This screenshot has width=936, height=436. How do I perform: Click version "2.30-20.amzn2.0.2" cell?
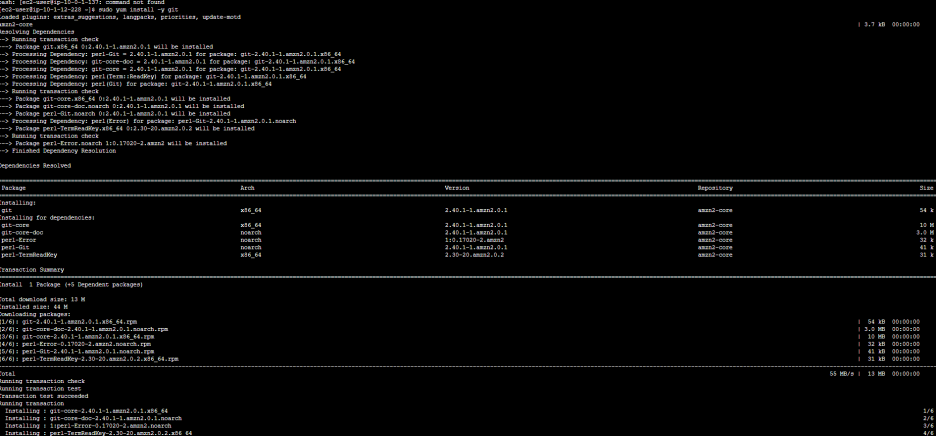475,255
